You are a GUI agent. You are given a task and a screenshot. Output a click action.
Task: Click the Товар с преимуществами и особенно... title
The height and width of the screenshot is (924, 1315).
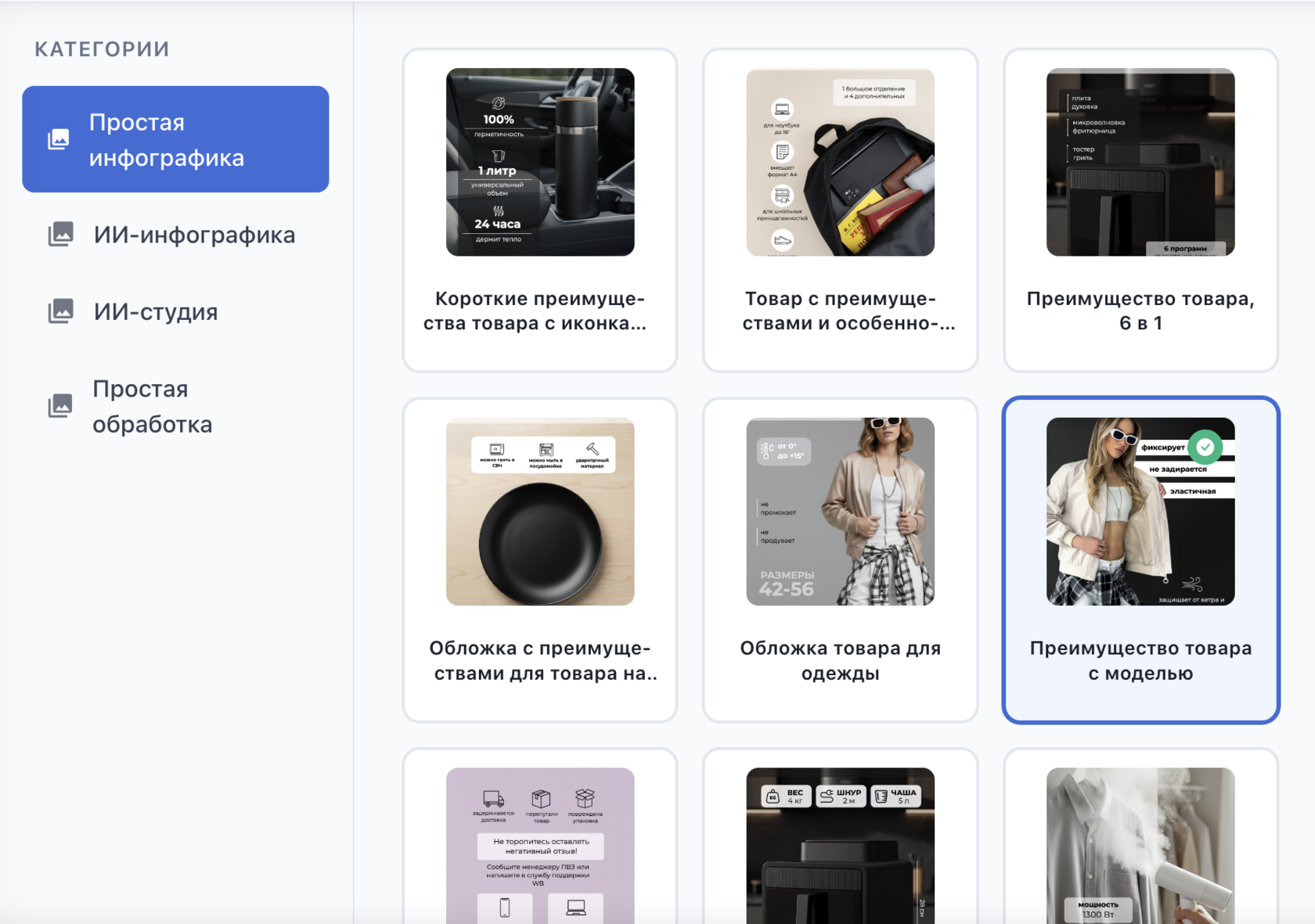(840, 311)
